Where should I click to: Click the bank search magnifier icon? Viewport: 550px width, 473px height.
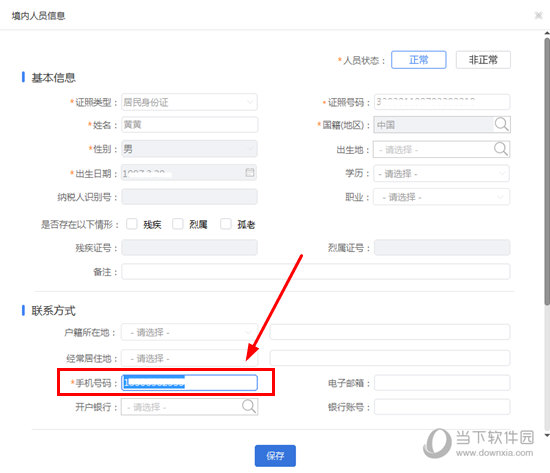tap(249, 406)
